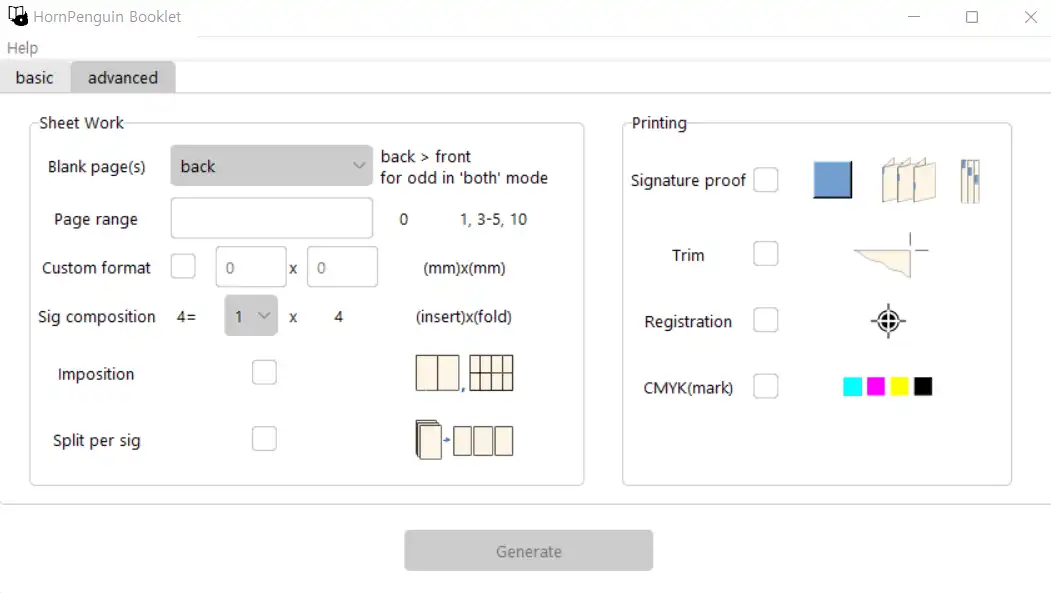
Task: Check the Custom format checkbox
Action: coord(183,267)
